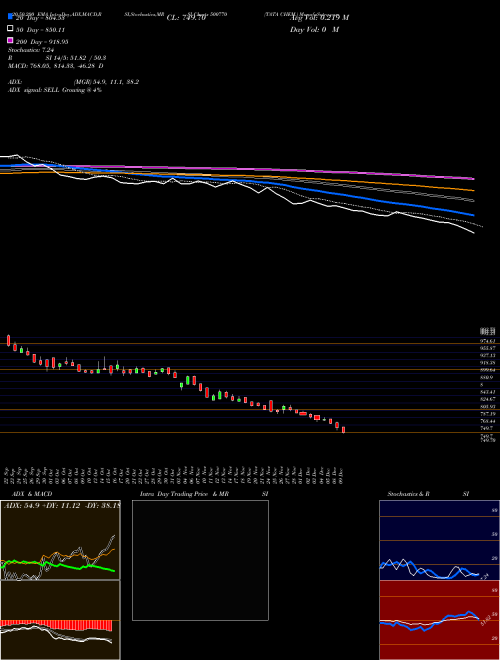
Task: Open the MACD histogram chart panel
Action: click(x=60, y=620)
